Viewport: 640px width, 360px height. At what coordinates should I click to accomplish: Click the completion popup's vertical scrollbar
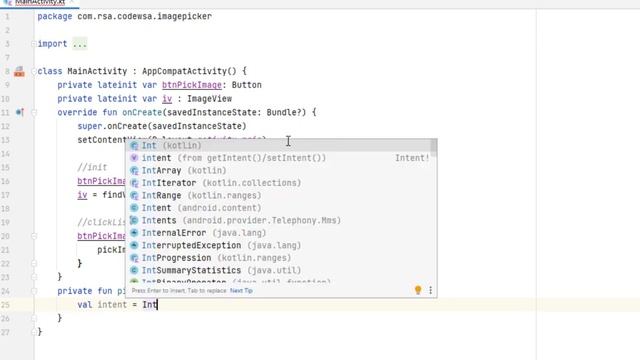click(x=433, y=148)
